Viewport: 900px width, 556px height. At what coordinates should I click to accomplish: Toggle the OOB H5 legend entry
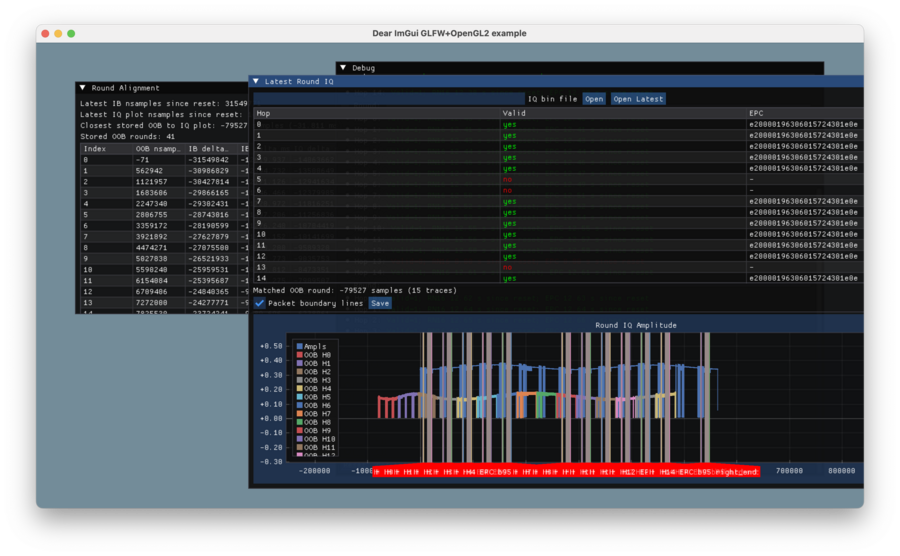(x=313, y=397)
